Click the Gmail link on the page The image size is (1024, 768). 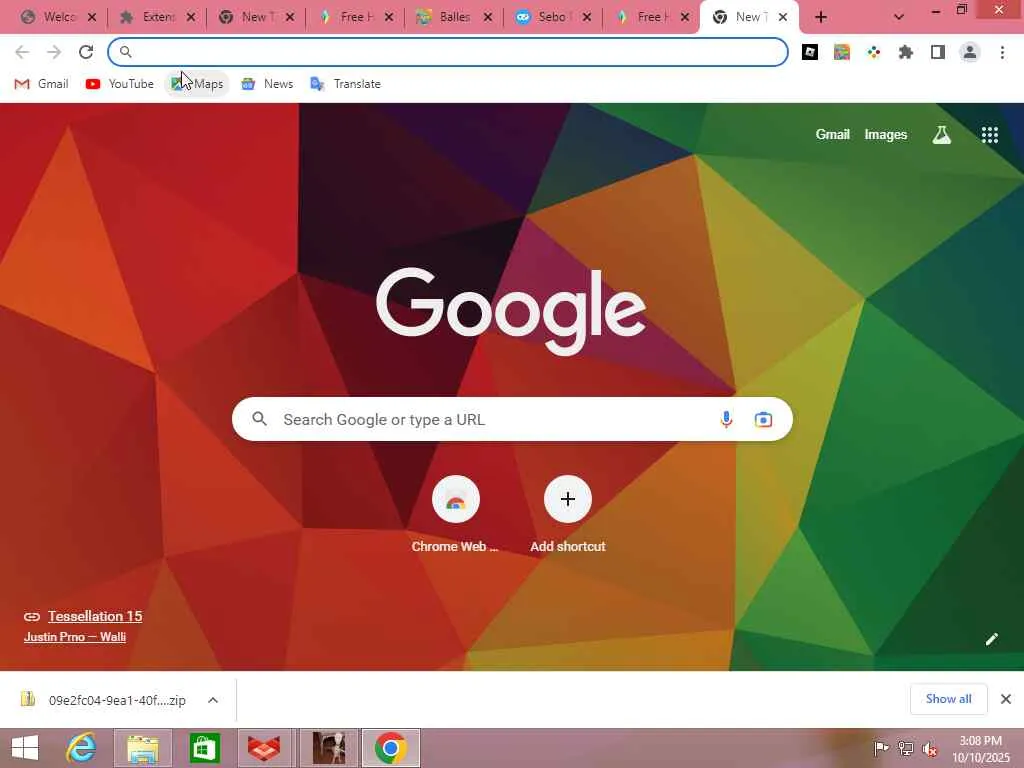pos(833,135)
